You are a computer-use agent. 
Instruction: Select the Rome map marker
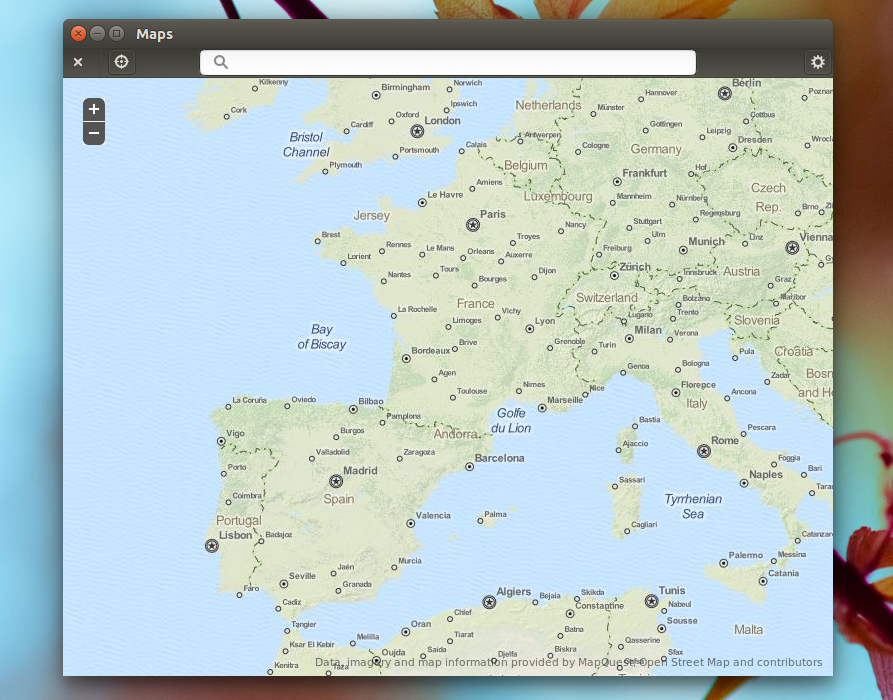coord(703,449)
